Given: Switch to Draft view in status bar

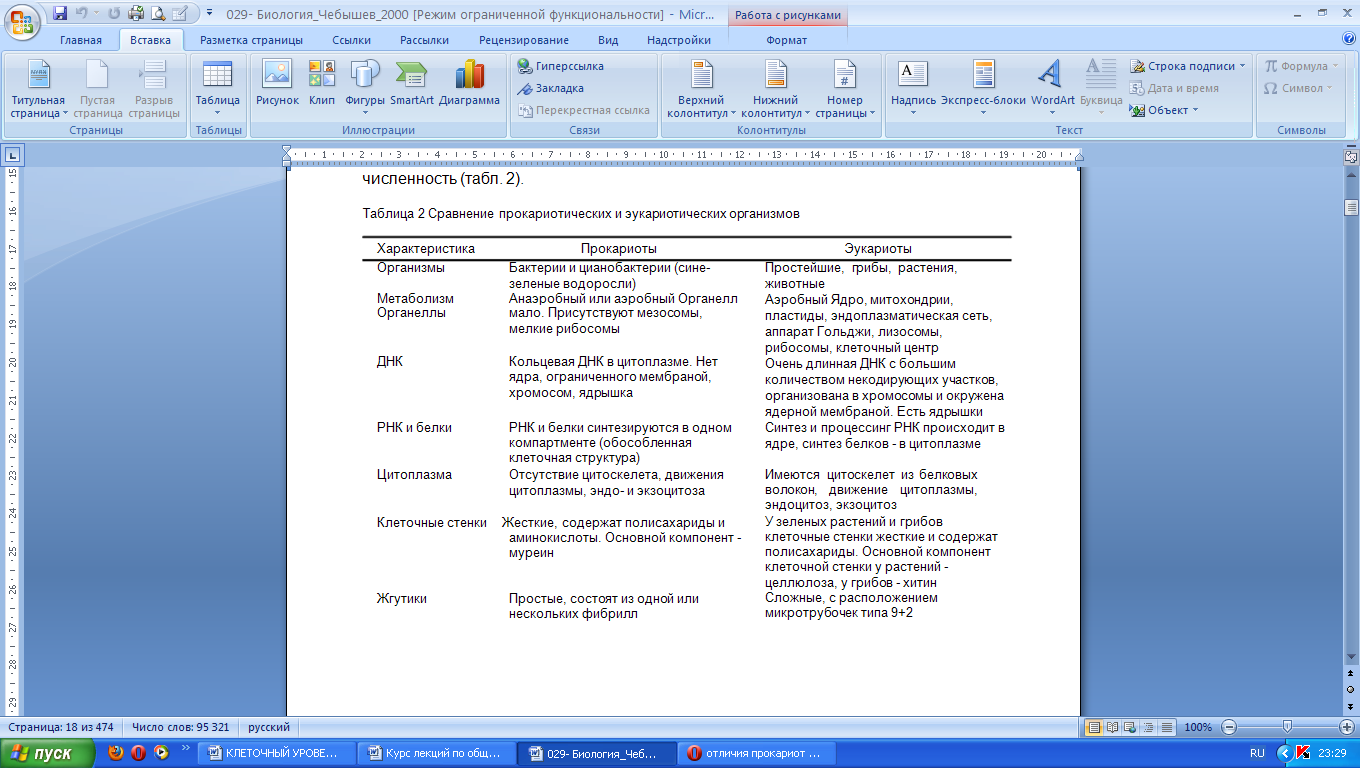Looking at the screenshot, I should coord(1166,727).
